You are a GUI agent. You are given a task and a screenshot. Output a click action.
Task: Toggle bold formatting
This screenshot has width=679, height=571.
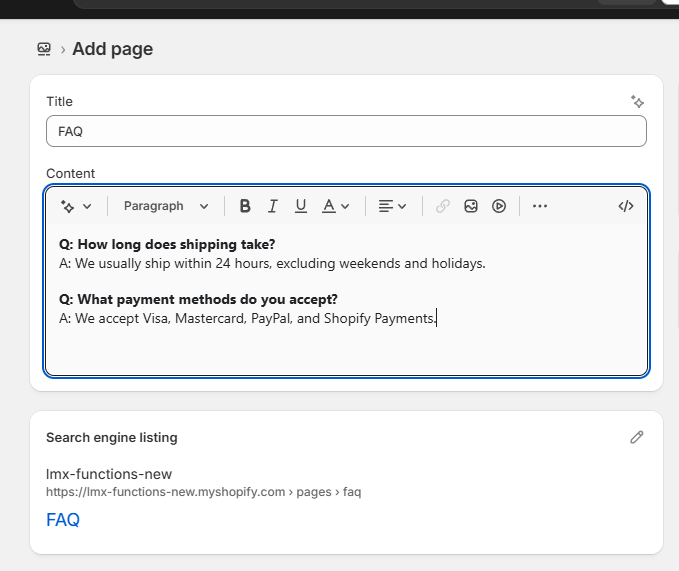point(245,206)
